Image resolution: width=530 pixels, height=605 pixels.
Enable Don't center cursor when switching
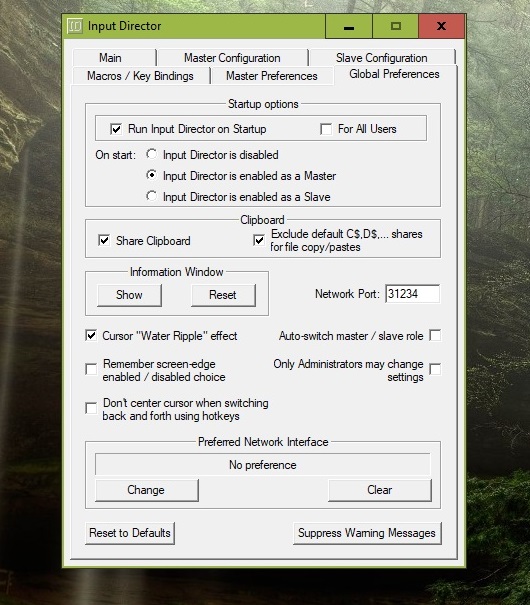coord(91,408)
